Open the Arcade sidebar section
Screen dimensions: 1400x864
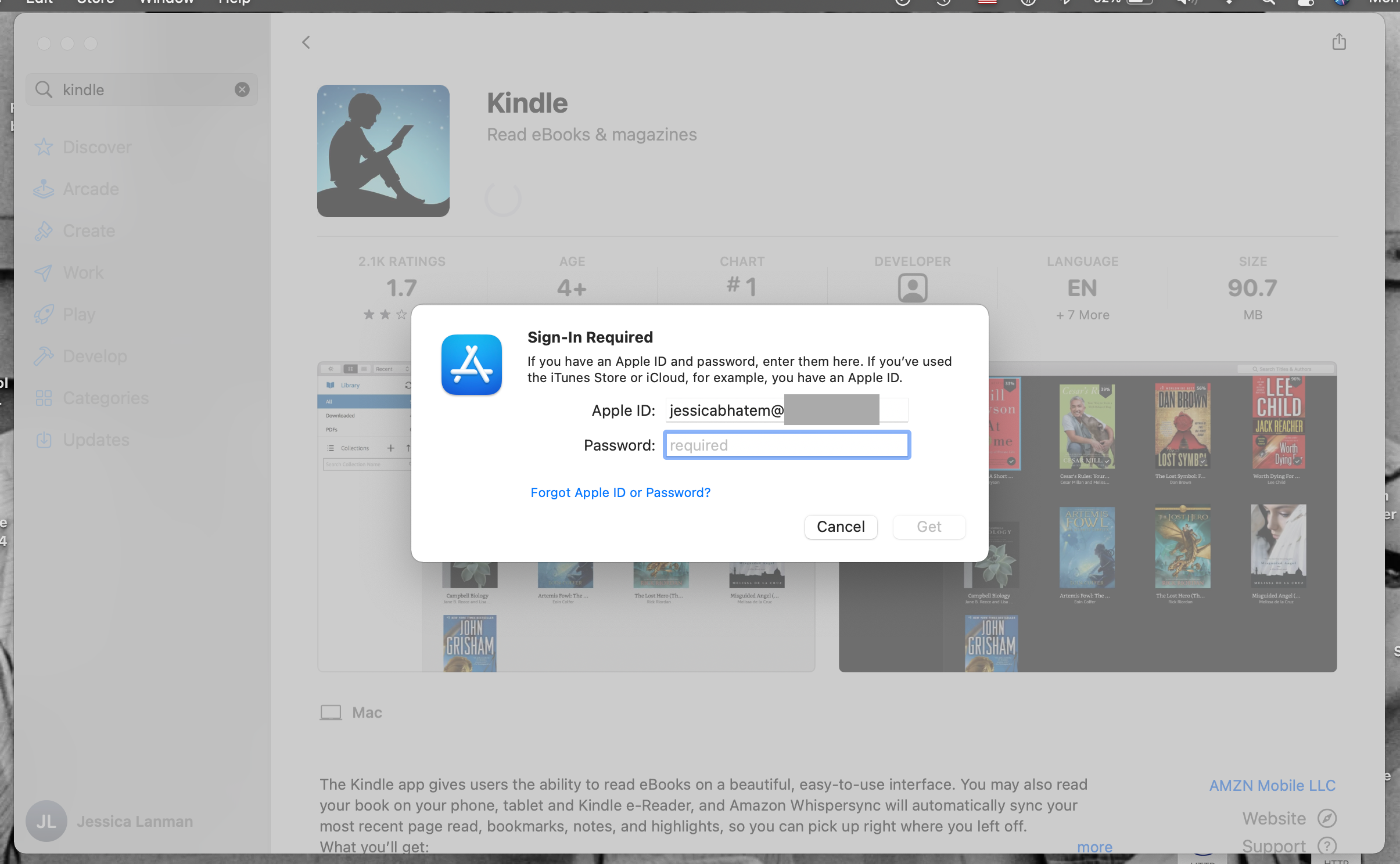91,189
